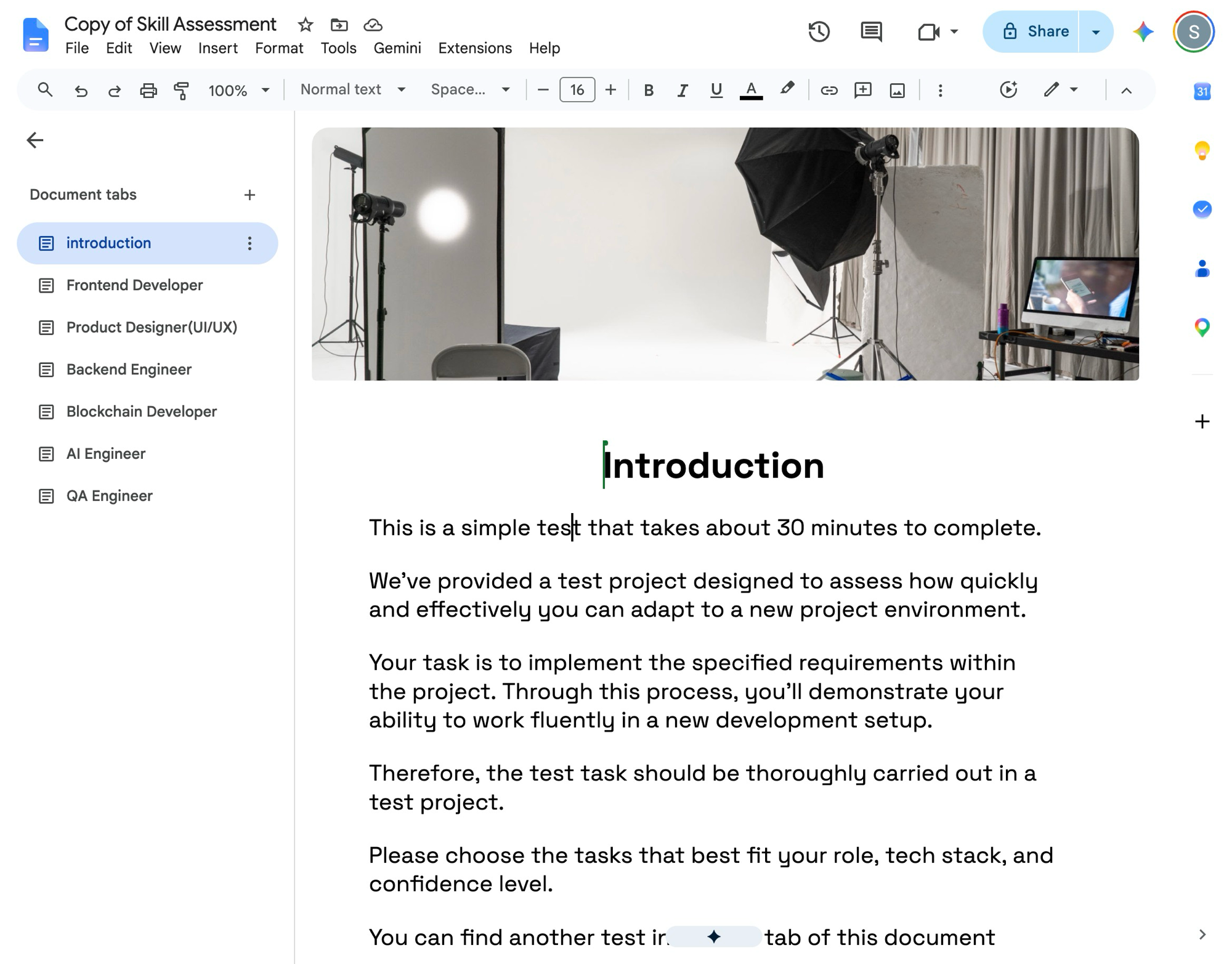Open the editing mode pencil dropdown
The height and width of the screenshot is (964, 1232).
(1061, 90)
